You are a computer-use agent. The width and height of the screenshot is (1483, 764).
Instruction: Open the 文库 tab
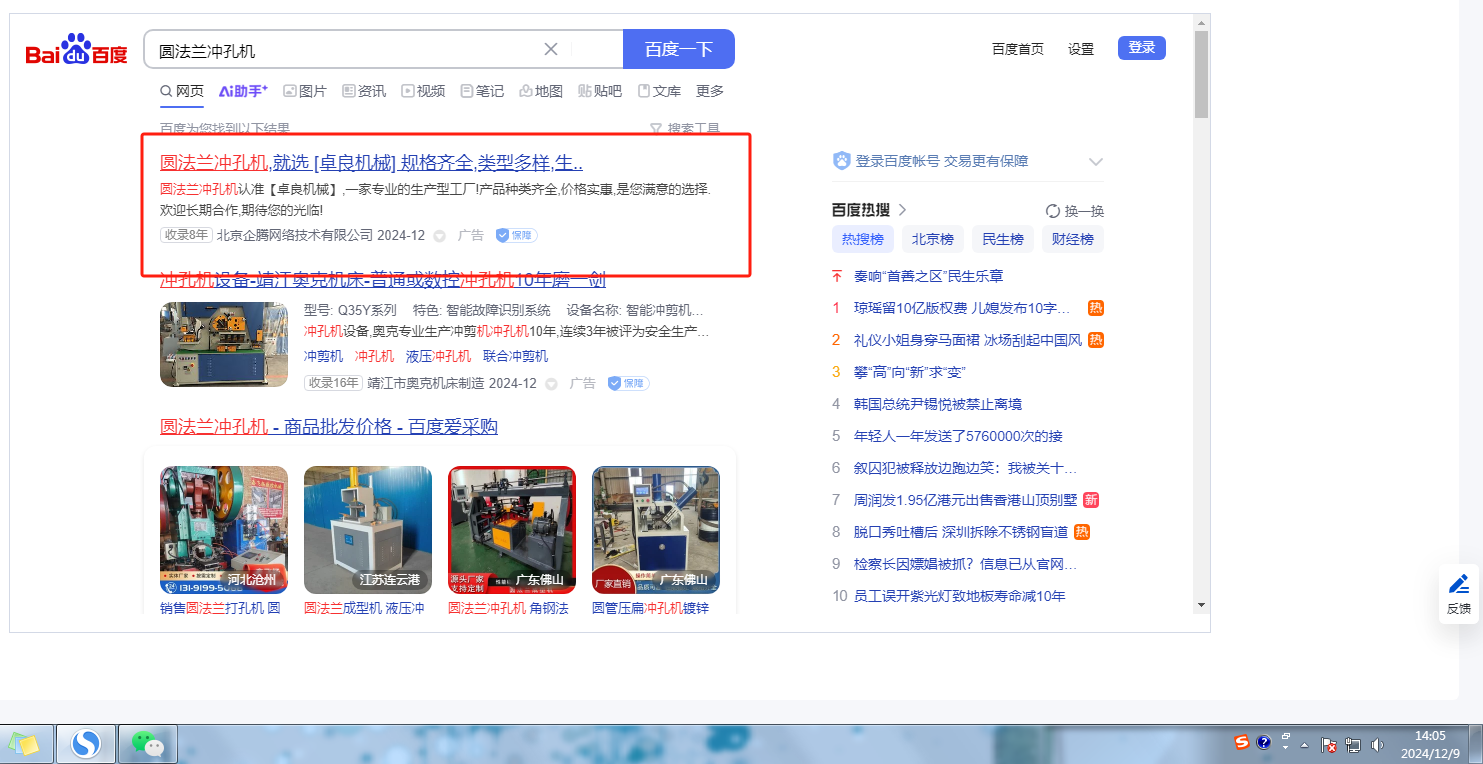point(659,91)
